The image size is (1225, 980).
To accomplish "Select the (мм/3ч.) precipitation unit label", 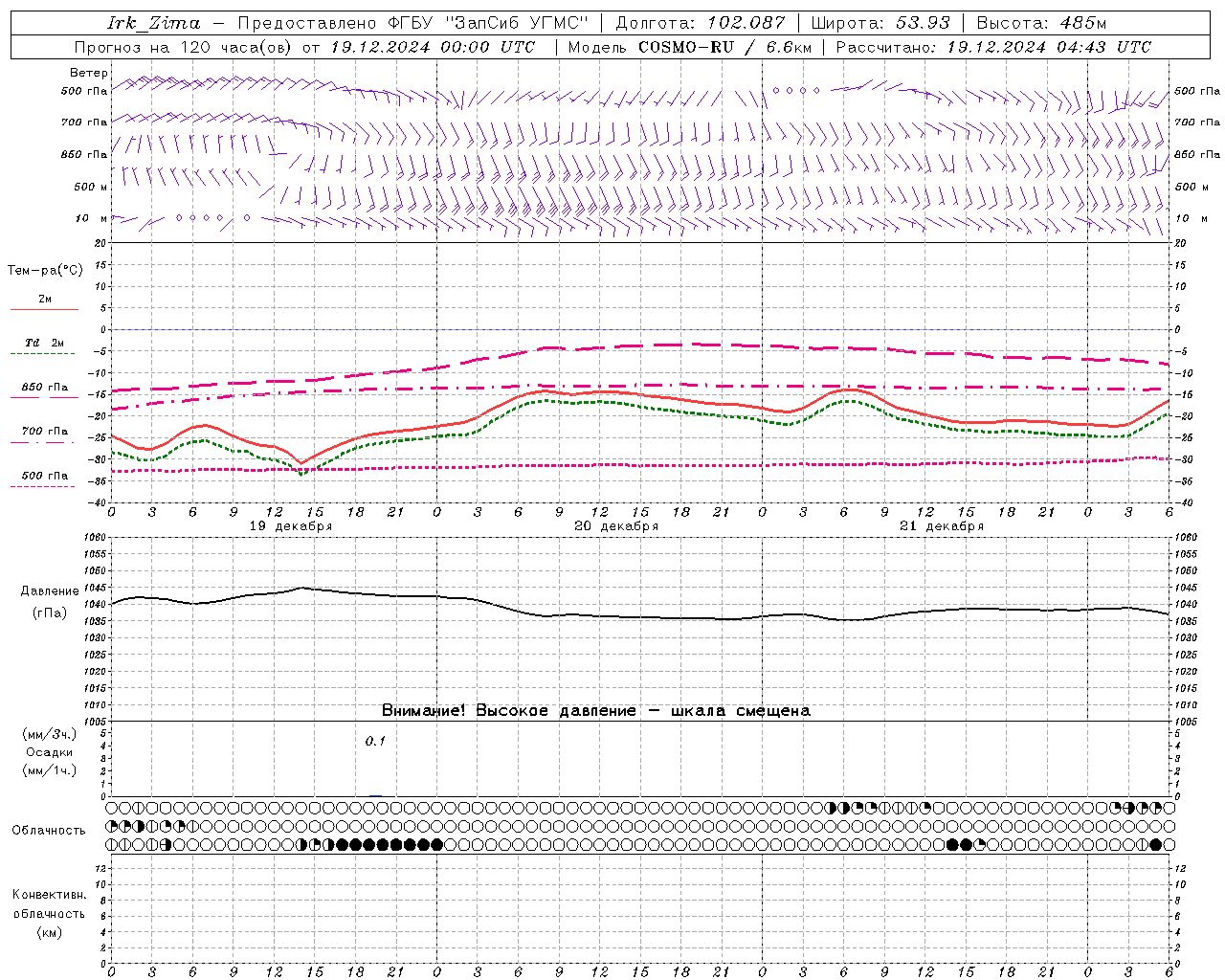I will tap(50, 734).
